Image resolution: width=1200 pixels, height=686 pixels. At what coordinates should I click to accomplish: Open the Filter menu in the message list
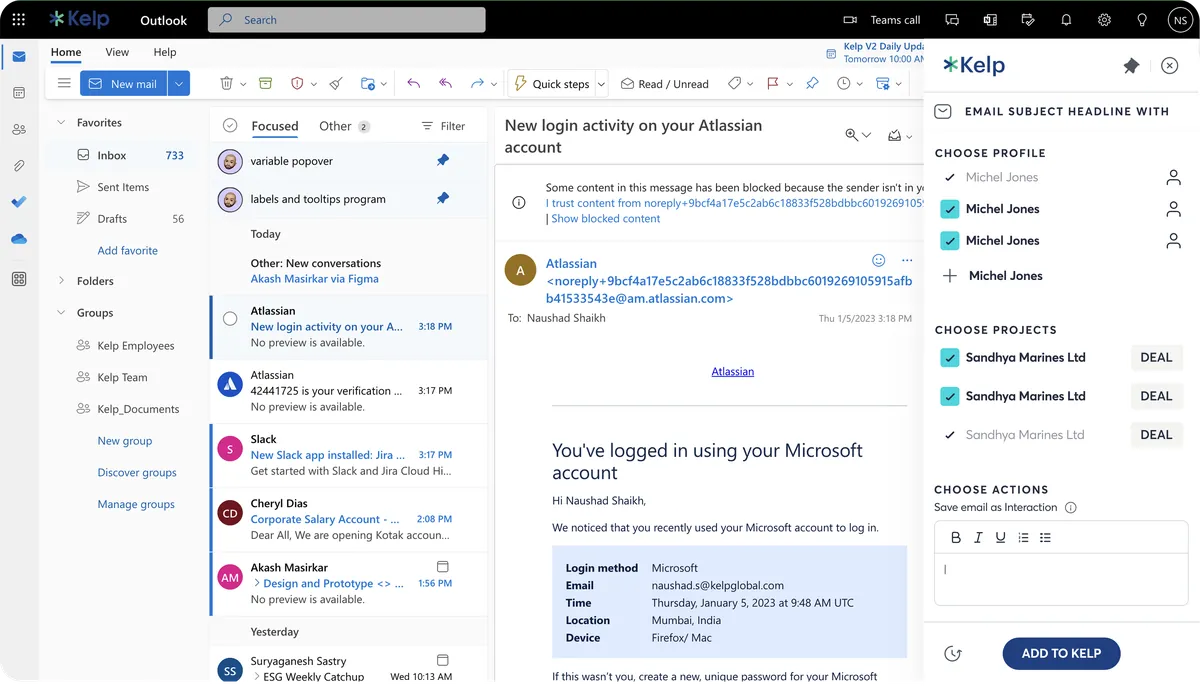[x=443, y=126]
